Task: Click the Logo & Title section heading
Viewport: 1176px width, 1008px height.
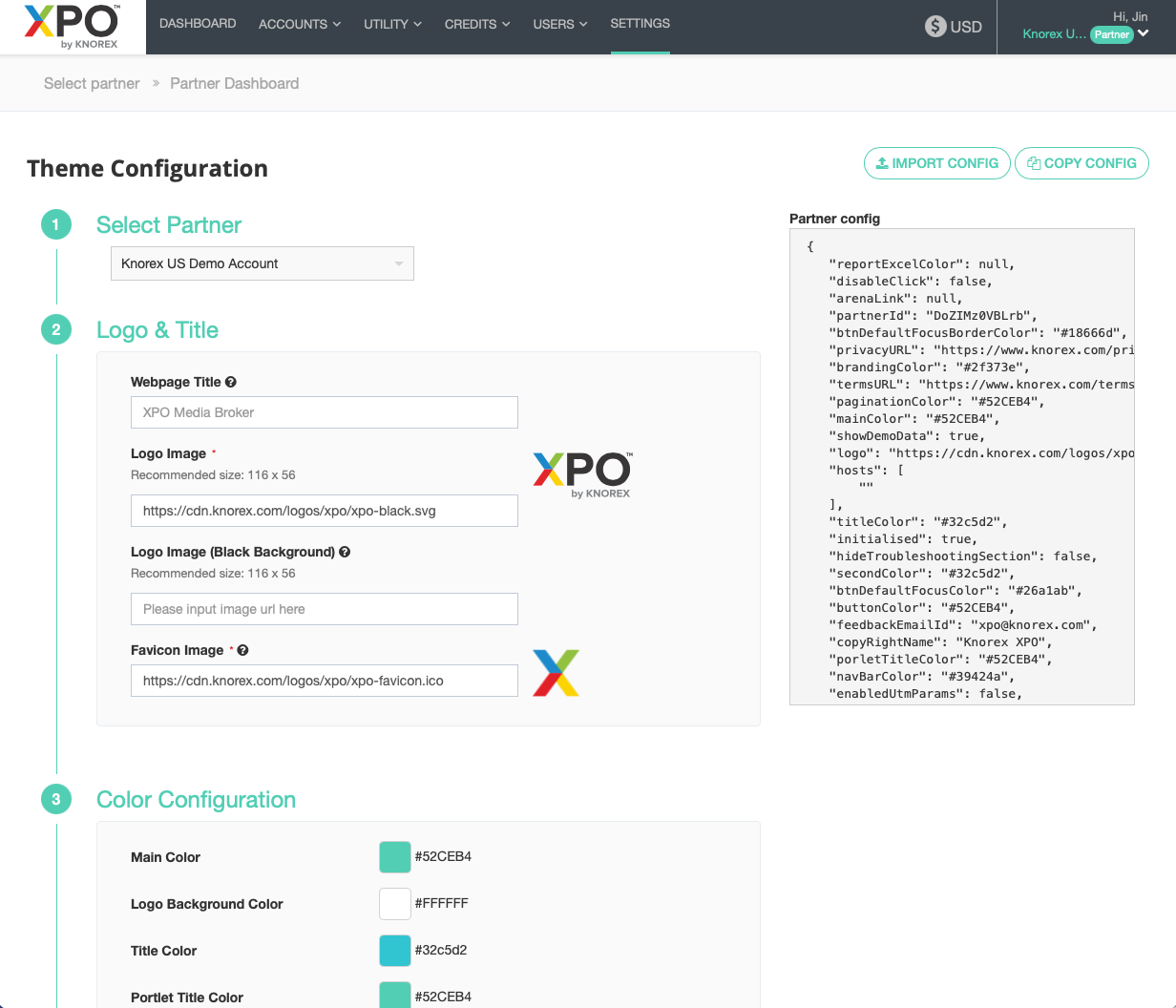Action: pos(157,330)
